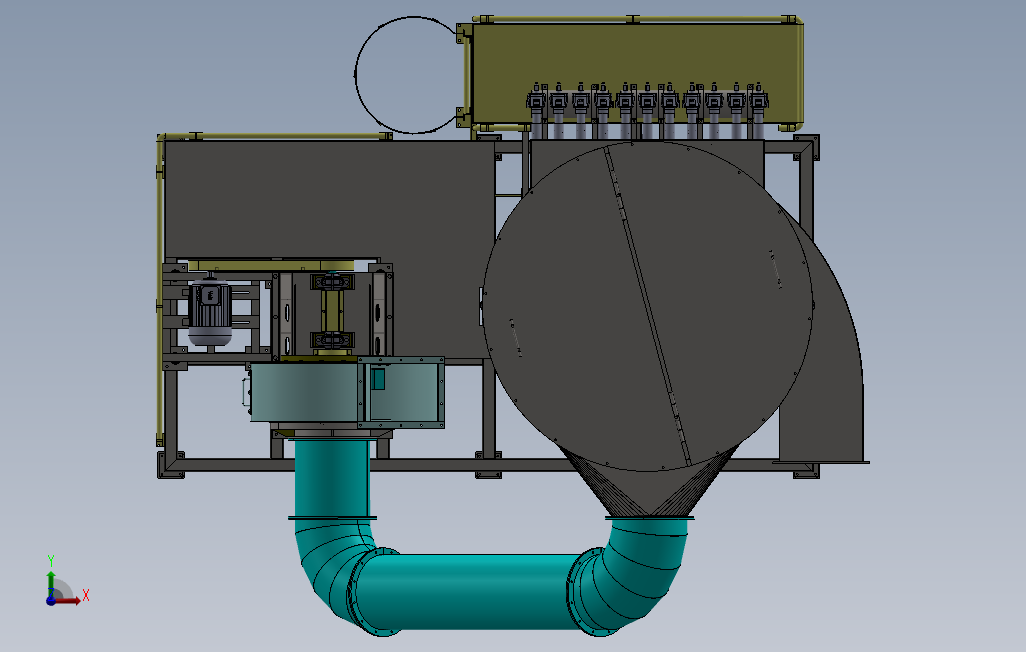
Task: Click the red X axis arrow of the triad
Action: pyautogui.click(x=67, y=600)
